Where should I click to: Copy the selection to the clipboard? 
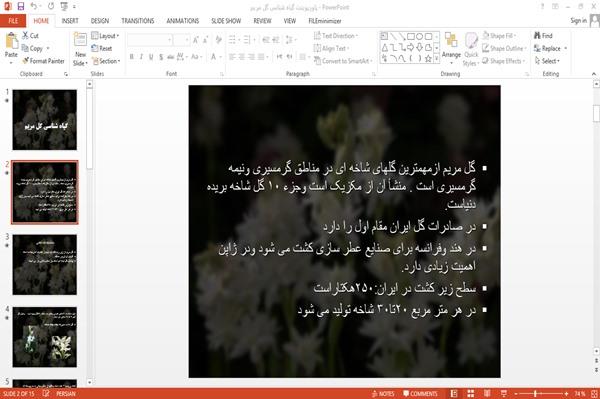point(32,48)
